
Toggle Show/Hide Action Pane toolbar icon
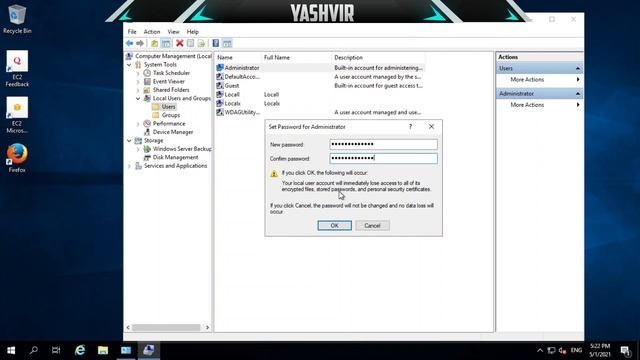point(227,43)
